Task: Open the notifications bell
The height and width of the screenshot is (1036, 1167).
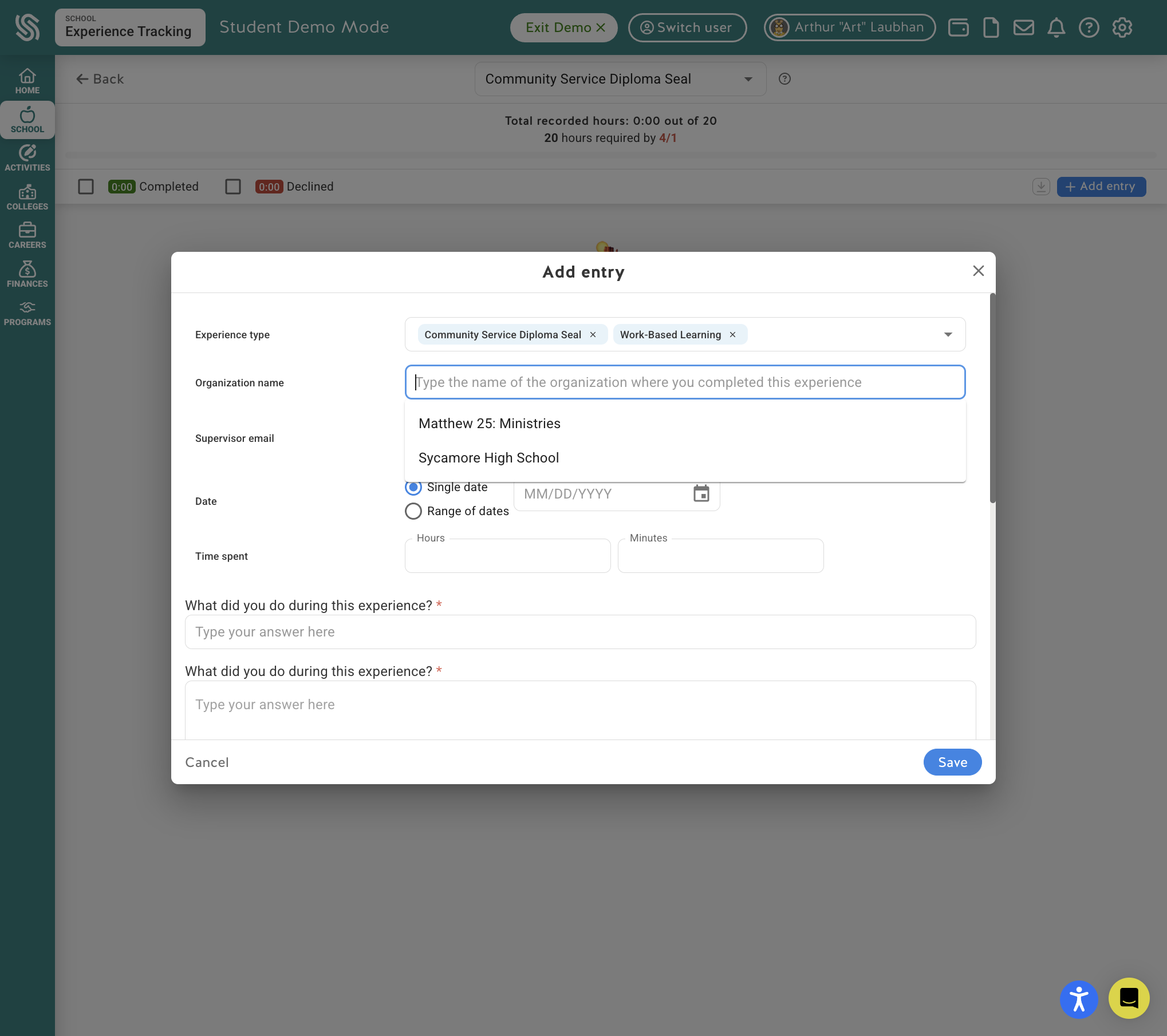Action: (x=1056, y=27)
